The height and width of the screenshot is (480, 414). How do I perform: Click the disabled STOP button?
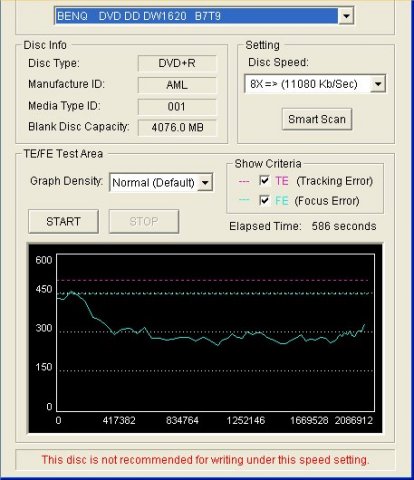coord(144,221)
